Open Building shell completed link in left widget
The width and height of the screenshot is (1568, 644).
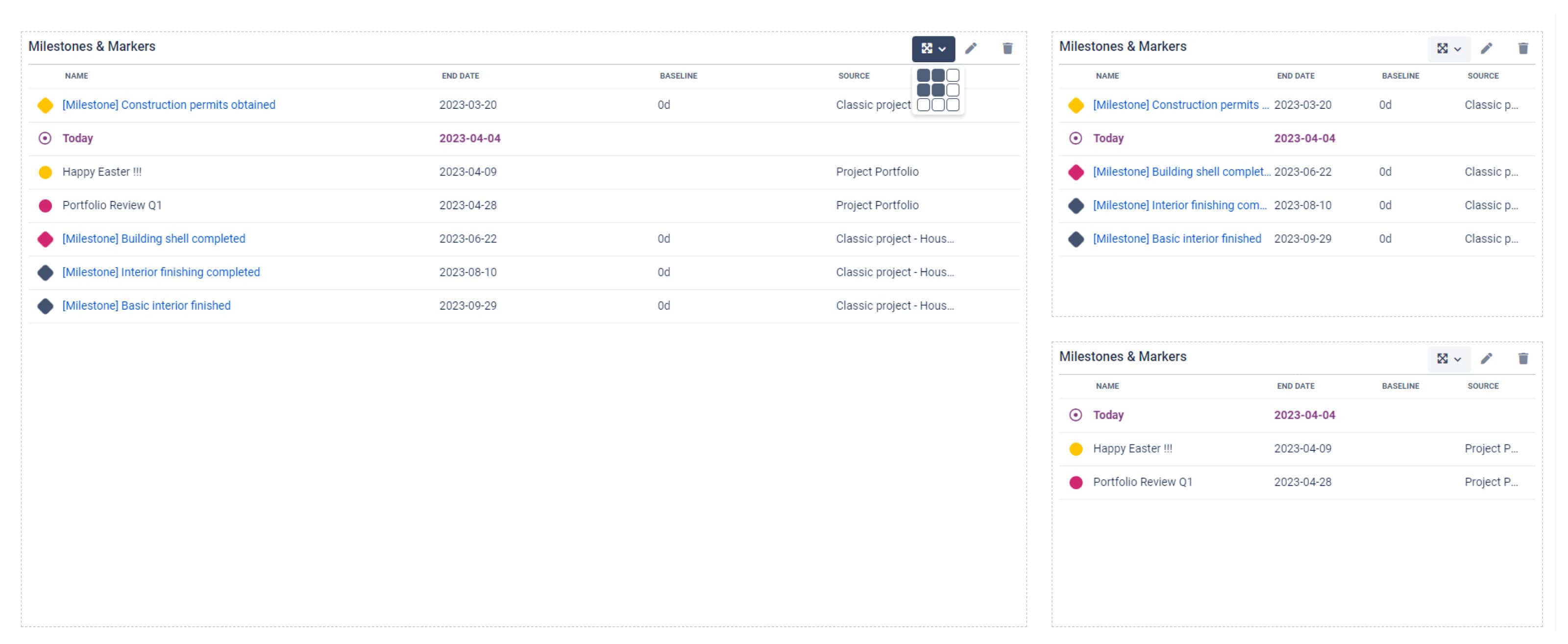pos(153,239)
